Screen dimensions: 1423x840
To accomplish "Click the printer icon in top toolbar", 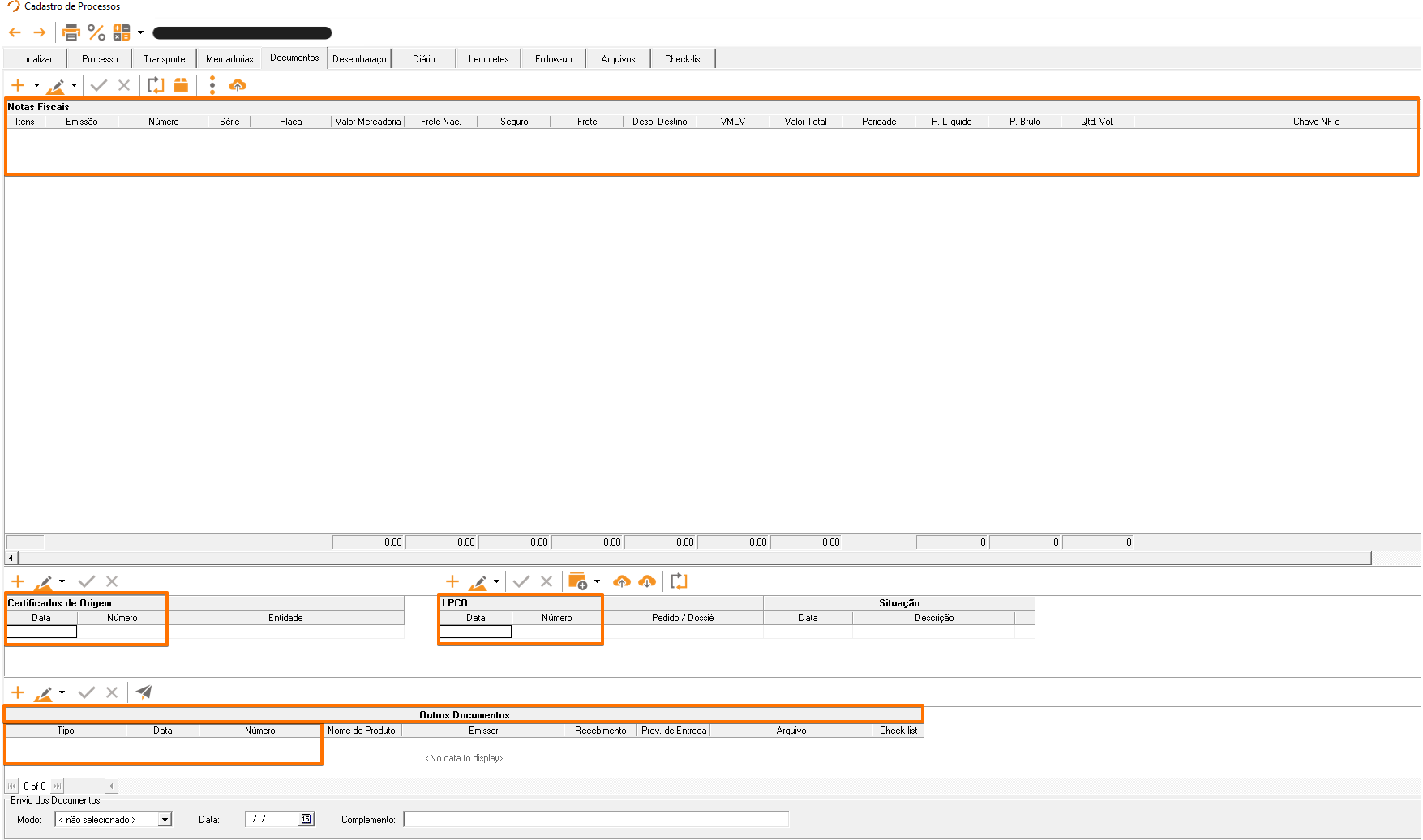I will pos(71,32).
